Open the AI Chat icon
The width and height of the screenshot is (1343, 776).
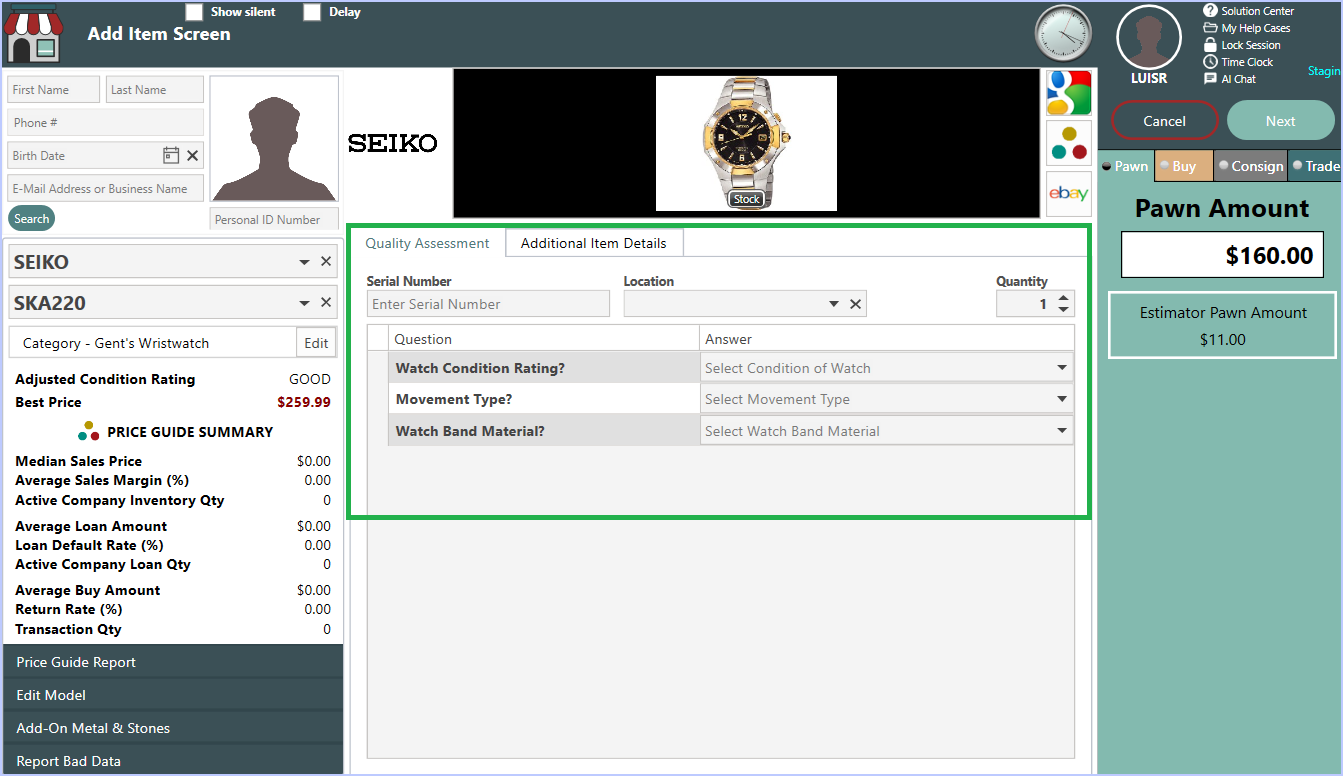1210,79
